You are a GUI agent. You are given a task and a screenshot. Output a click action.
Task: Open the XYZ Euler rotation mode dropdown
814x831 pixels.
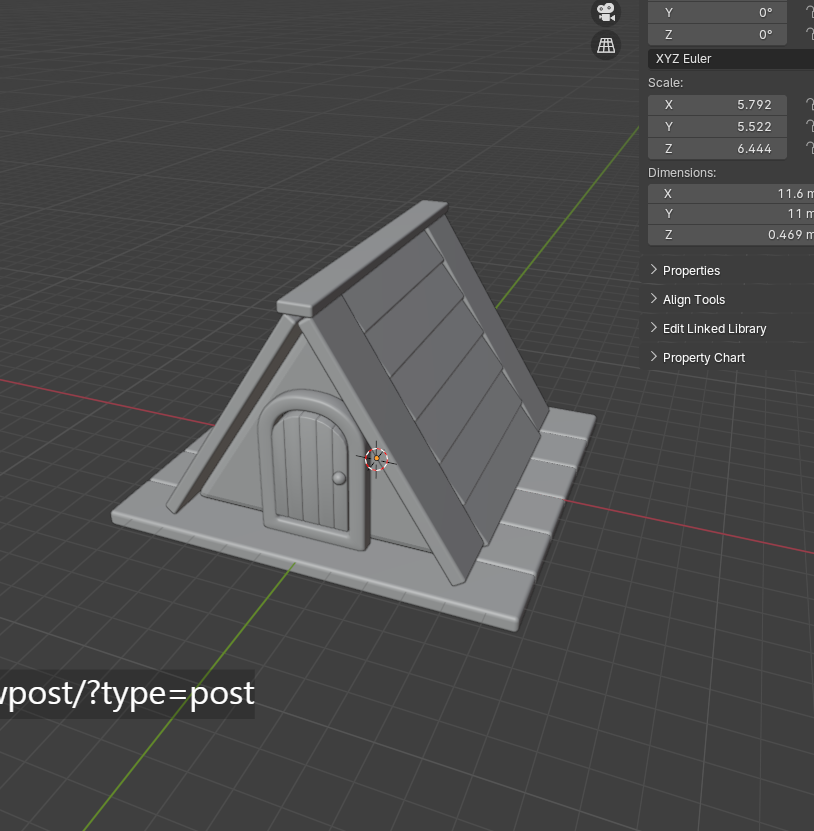[731, 59]
